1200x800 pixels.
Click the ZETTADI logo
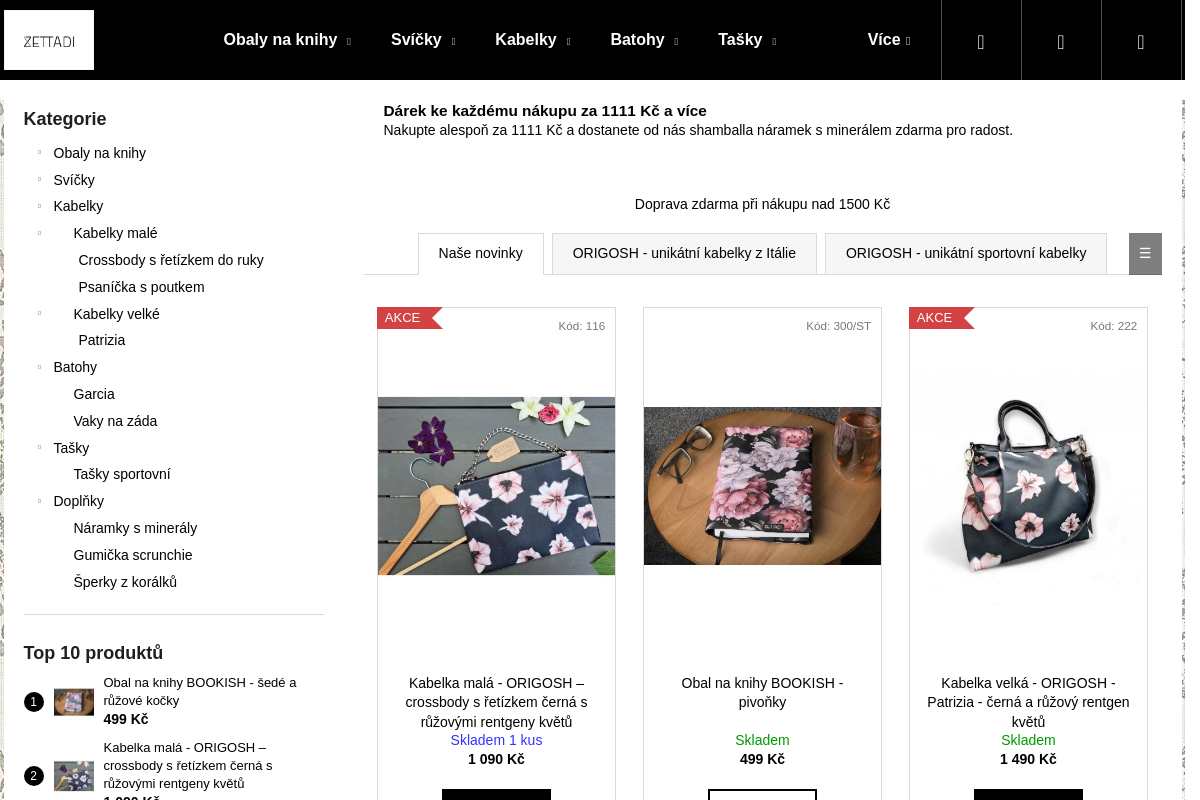pyautogui.click(x=49, y=40)
